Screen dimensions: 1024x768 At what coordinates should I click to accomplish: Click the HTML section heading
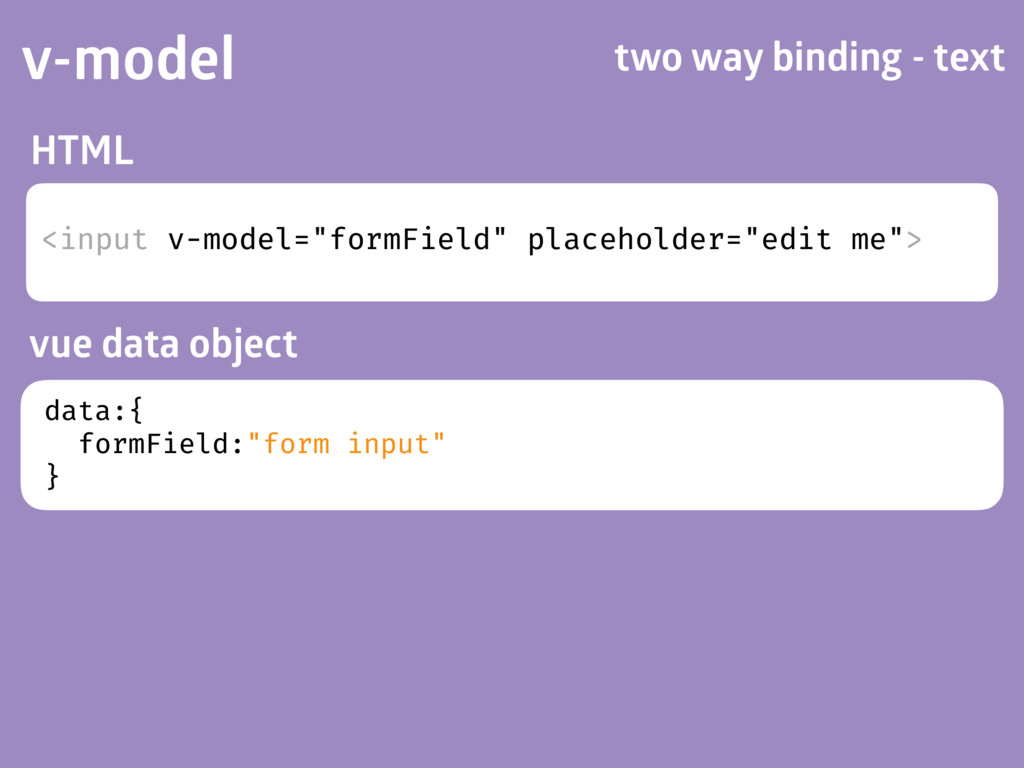[x=82, y=150]
